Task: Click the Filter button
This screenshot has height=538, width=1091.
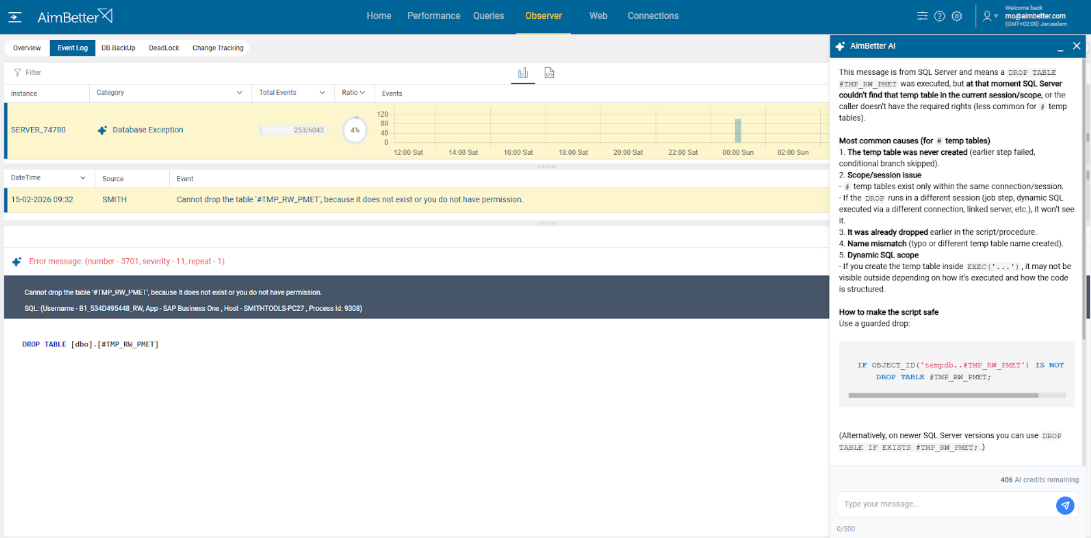Action: [27, 72]
